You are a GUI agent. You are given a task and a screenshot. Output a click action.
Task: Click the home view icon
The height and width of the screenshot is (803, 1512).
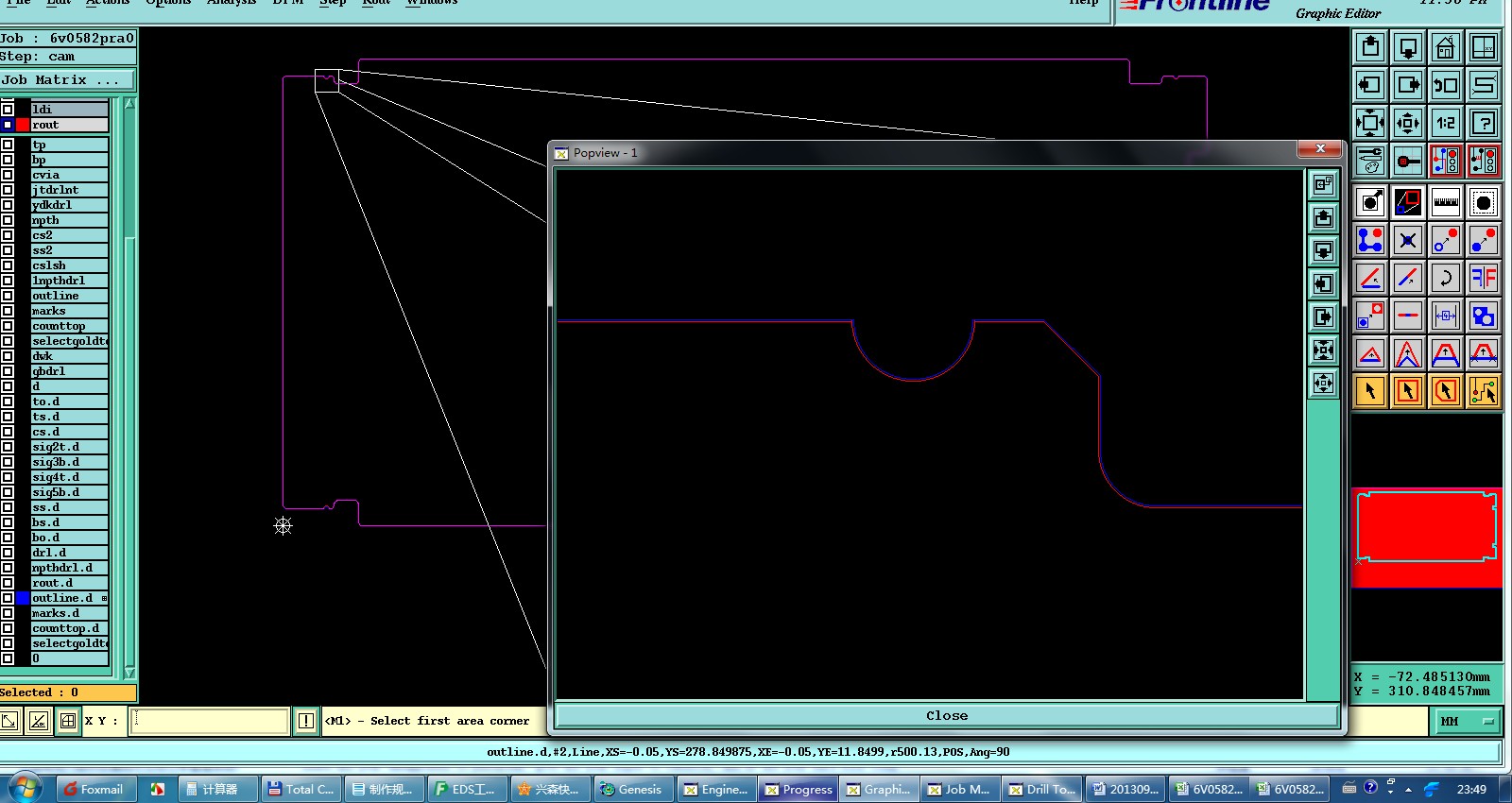pos(1446,46)
